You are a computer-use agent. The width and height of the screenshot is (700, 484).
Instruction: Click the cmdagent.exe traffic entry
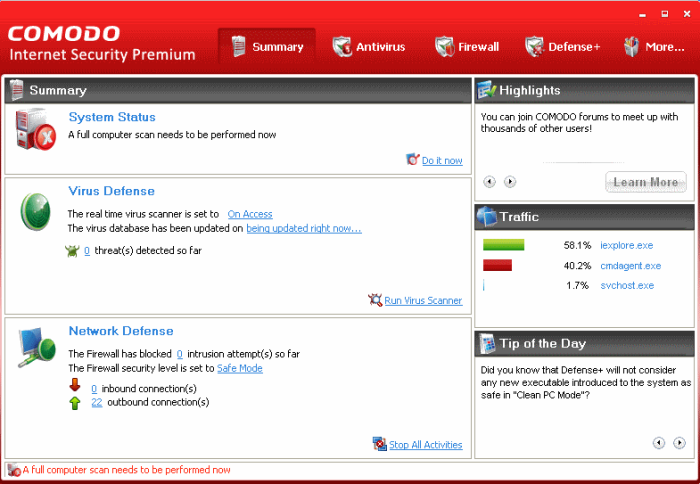(x=630, y=266)
